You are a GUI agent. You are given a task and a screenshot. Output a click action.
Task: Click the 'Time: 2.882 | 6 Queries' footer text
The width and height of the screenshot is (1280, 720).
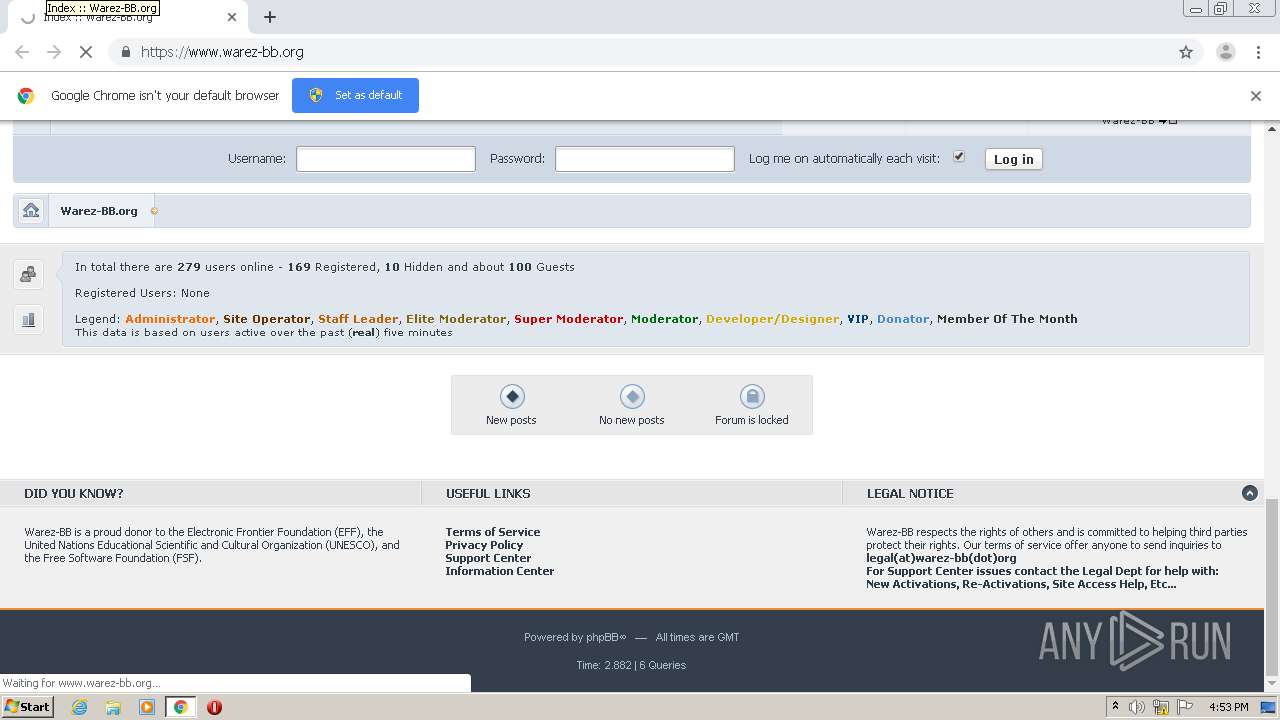pyautogui.click(x=631, y=665)
